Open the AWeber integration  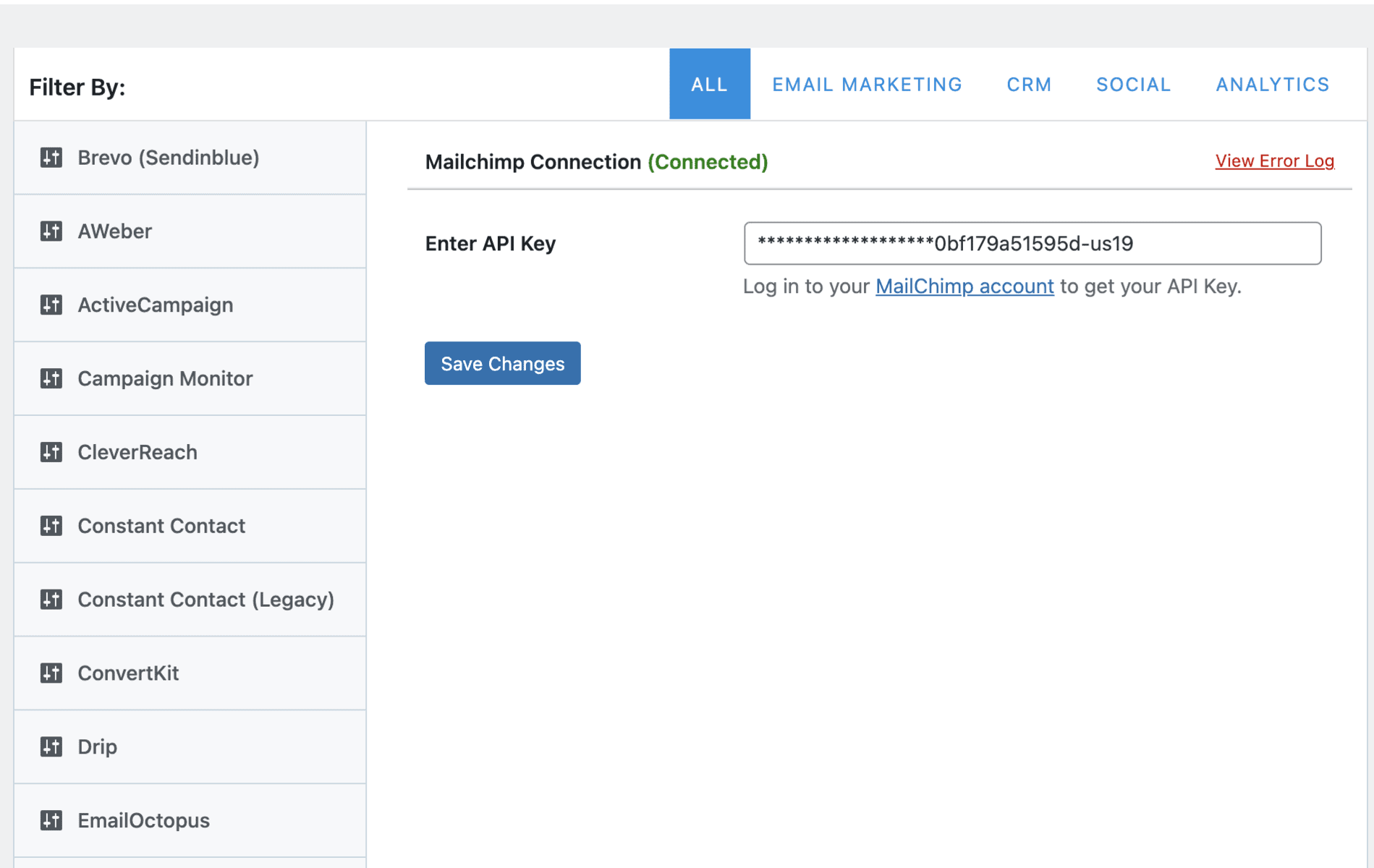190,231
